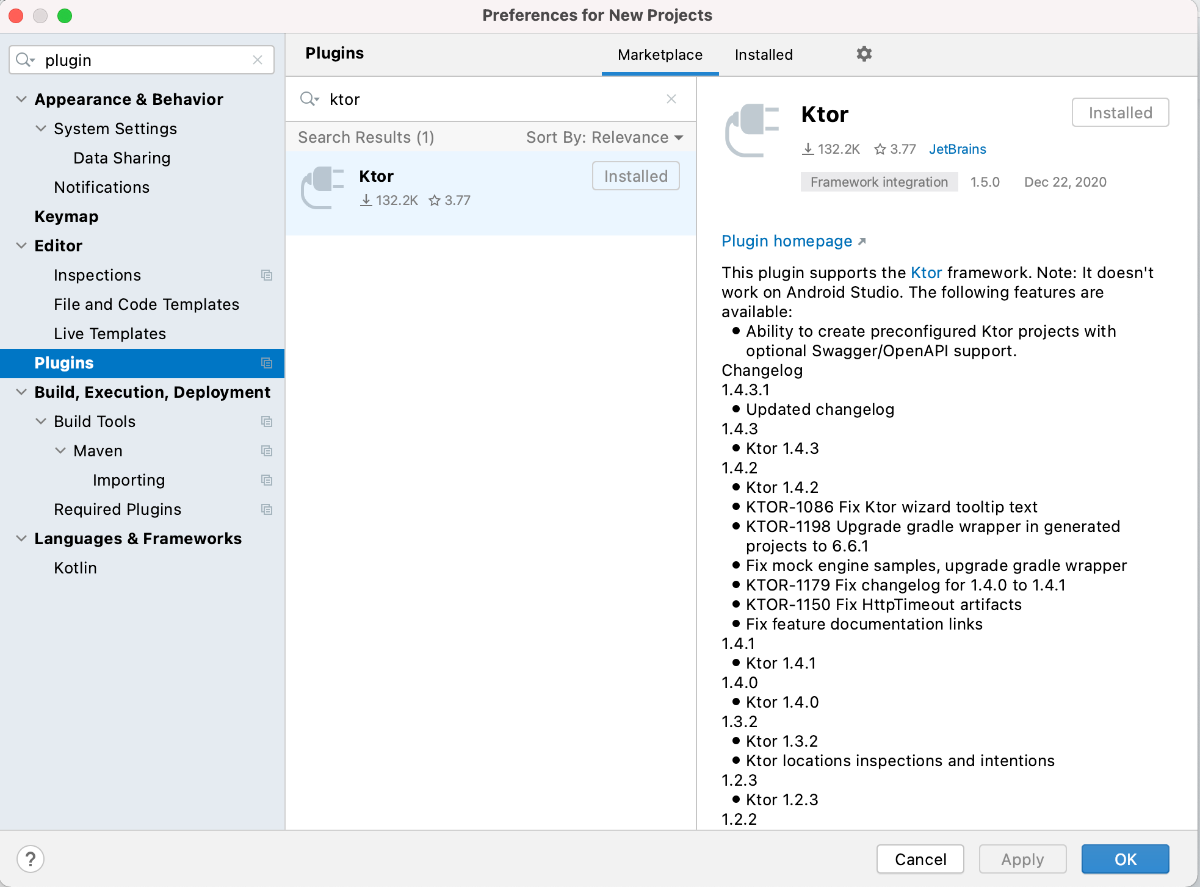Image resolution: width=1200 pixels, height=887 pixels.
Task: Open settings search history magnifier icon
Action: click(25, 60)
